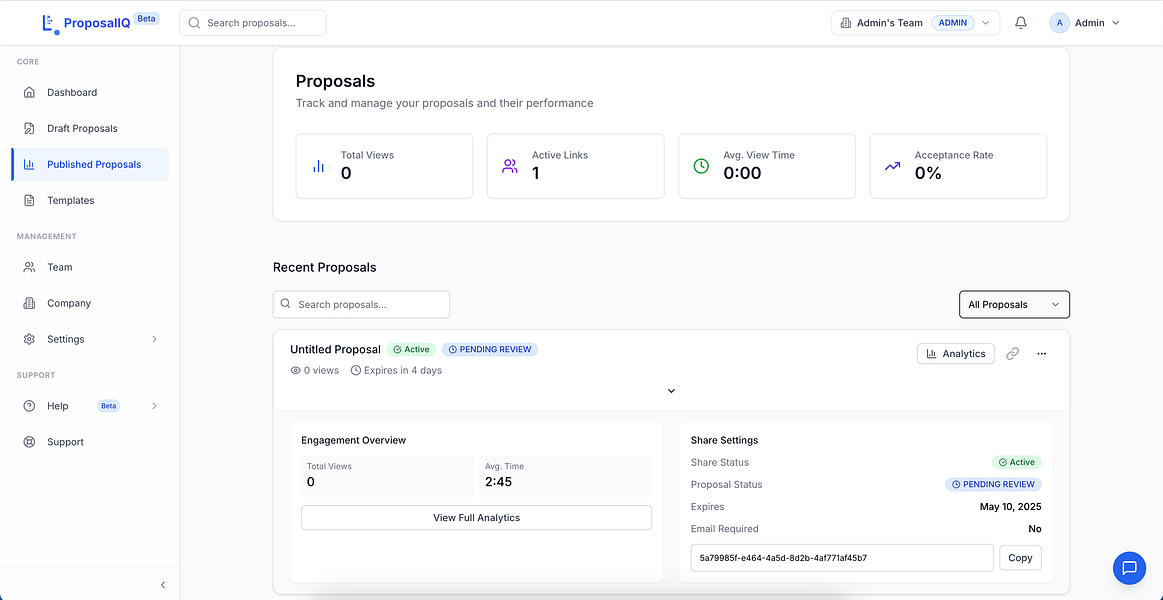Expand the Settings submenu

[154, 340]
